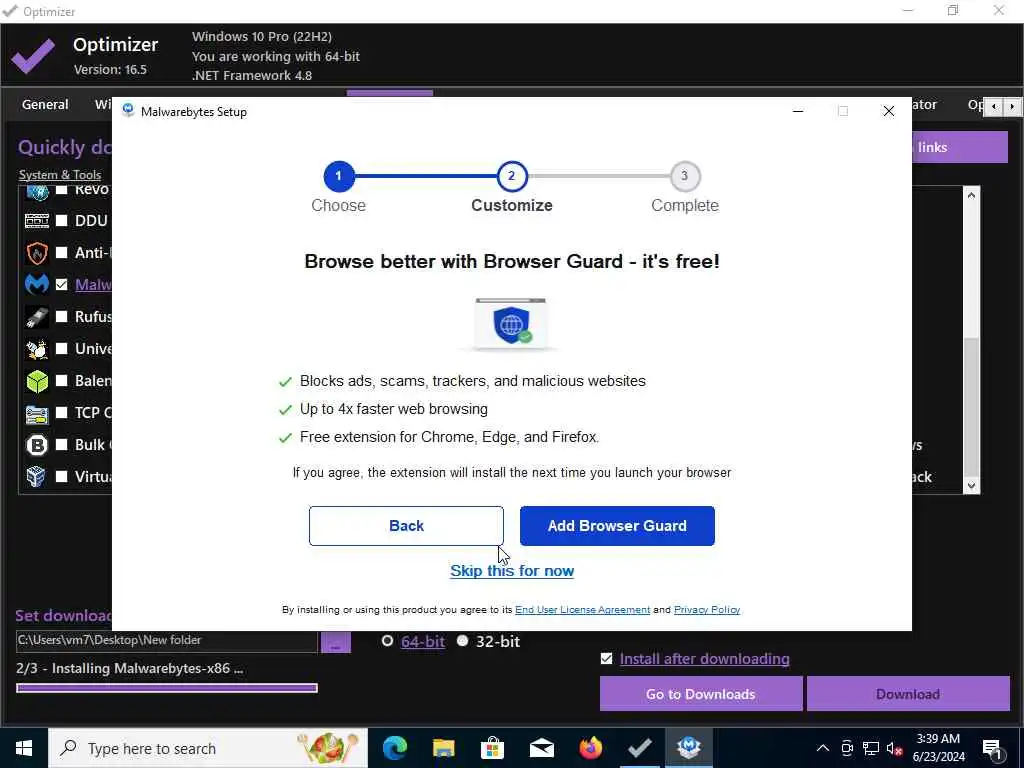Open the Windows Start menu
This screenshot has width=1024, height=768.
pyautogui.click(x=24, y=748)
